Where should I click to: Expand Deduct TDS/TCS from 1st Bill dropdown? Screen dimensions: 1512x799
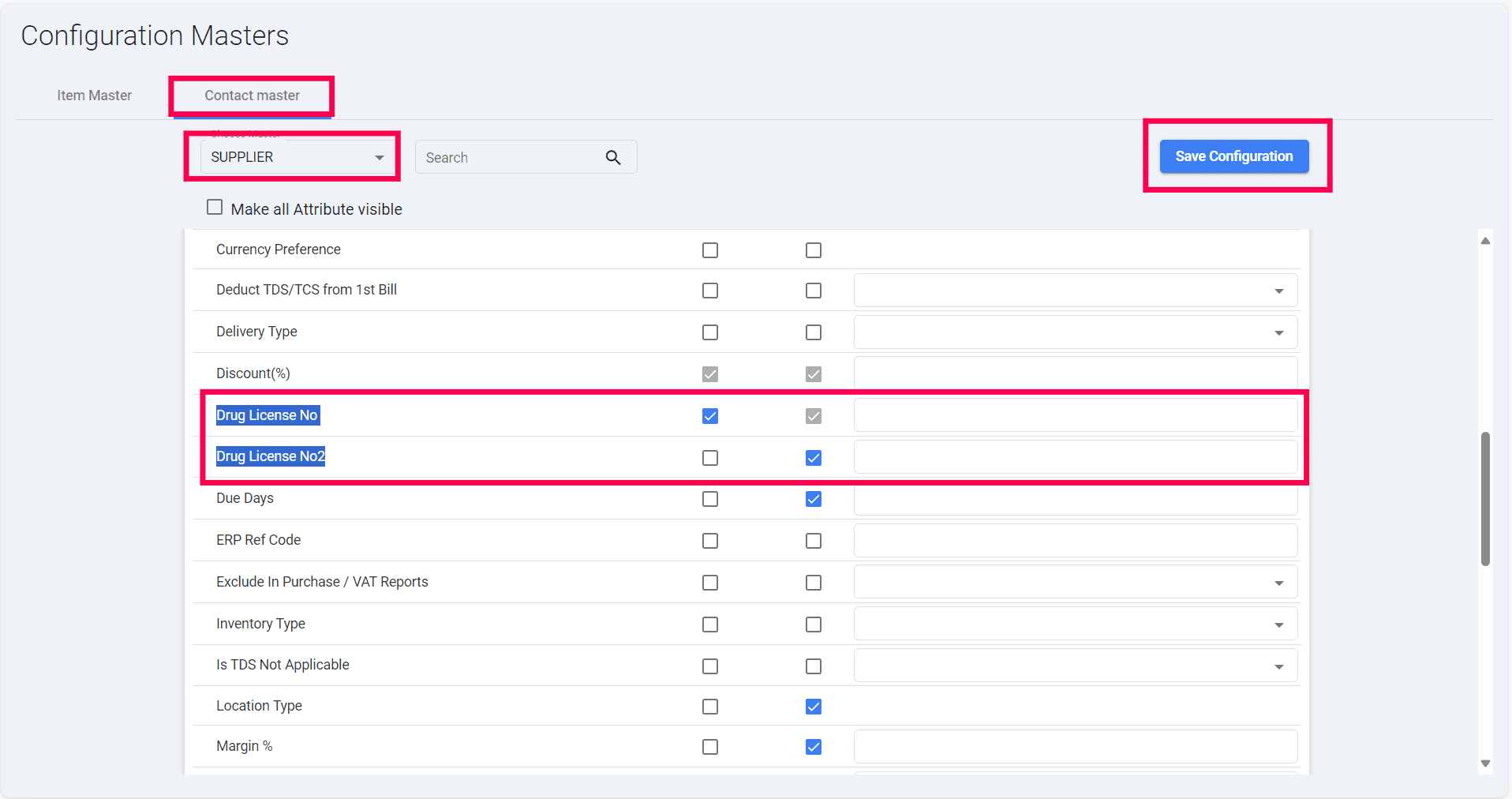[1075, 291]
